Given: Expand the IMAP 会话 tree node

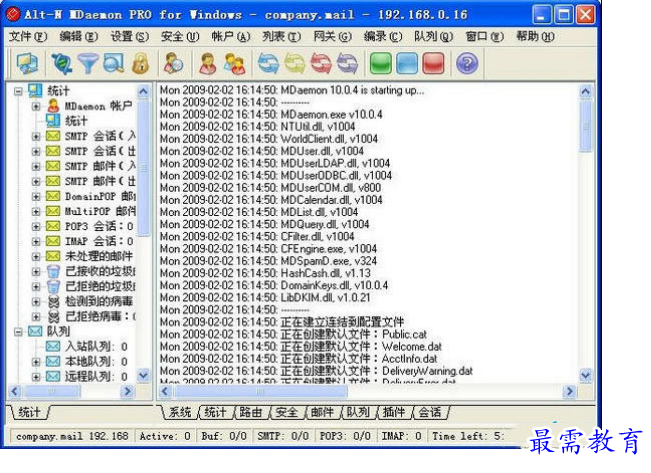Looking at the screenshot, I should tap(36, 241).
